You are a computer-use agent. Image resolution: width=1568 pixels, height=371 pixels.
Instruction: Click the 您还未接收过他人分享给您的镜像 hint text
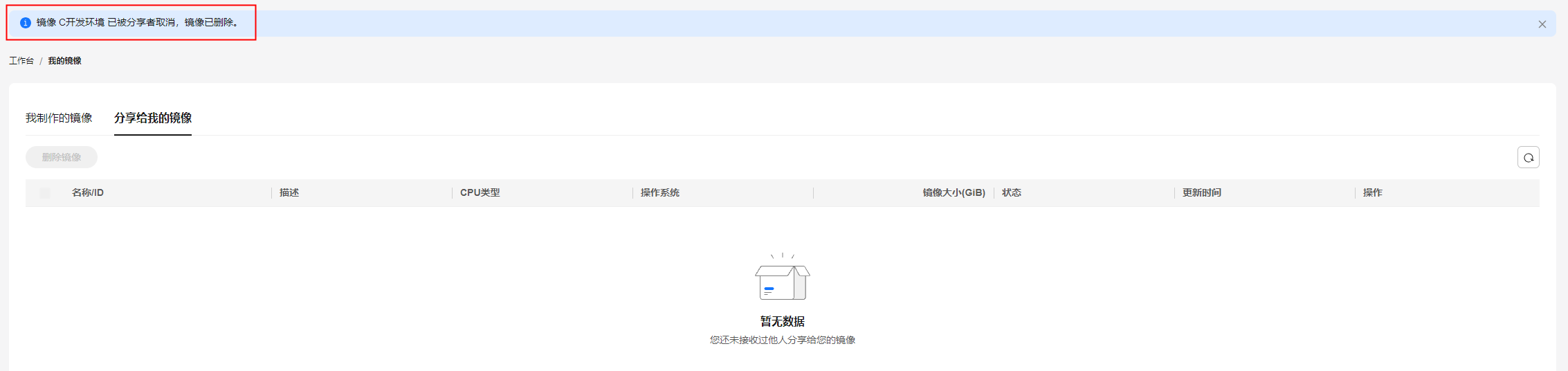[783, 340]
